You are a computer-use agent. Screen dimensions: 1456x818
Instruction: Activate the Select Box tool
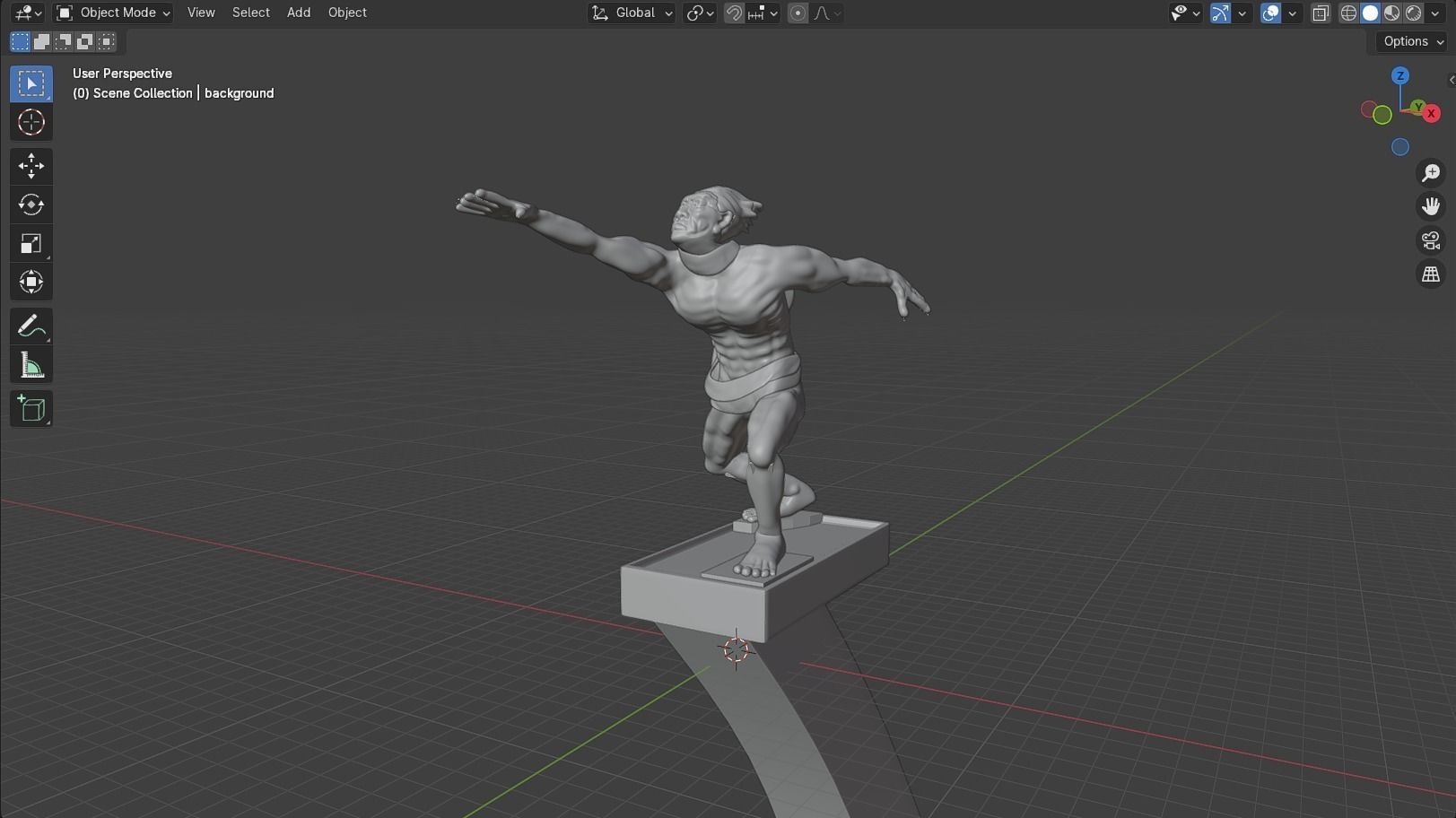click(31, 83)
